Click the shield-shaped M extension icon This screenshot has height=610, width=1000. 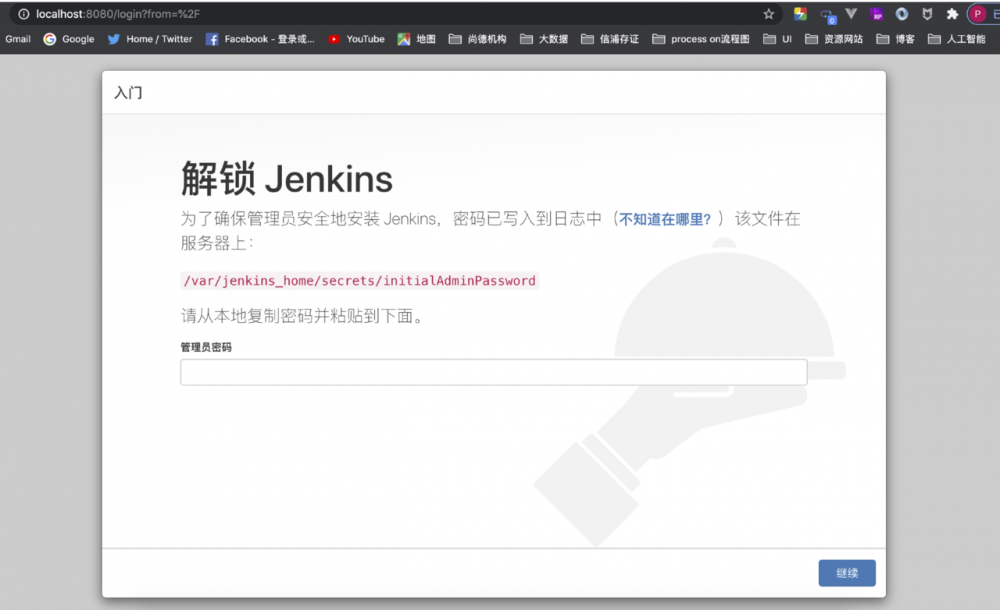pyautogui.click(x=927, y=15)
